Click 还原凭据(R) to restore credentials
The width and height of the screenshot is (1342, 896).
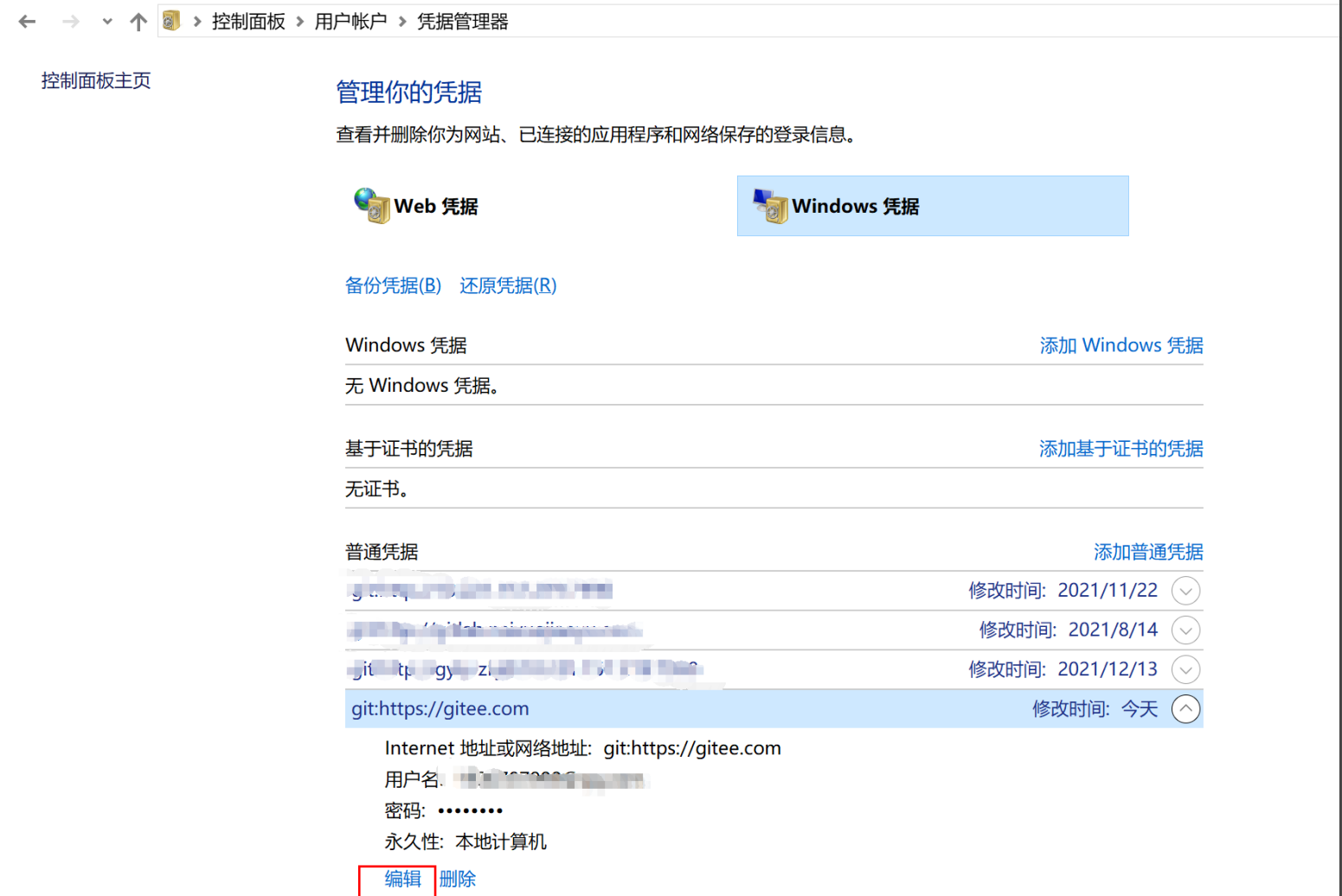click(507, 285)
